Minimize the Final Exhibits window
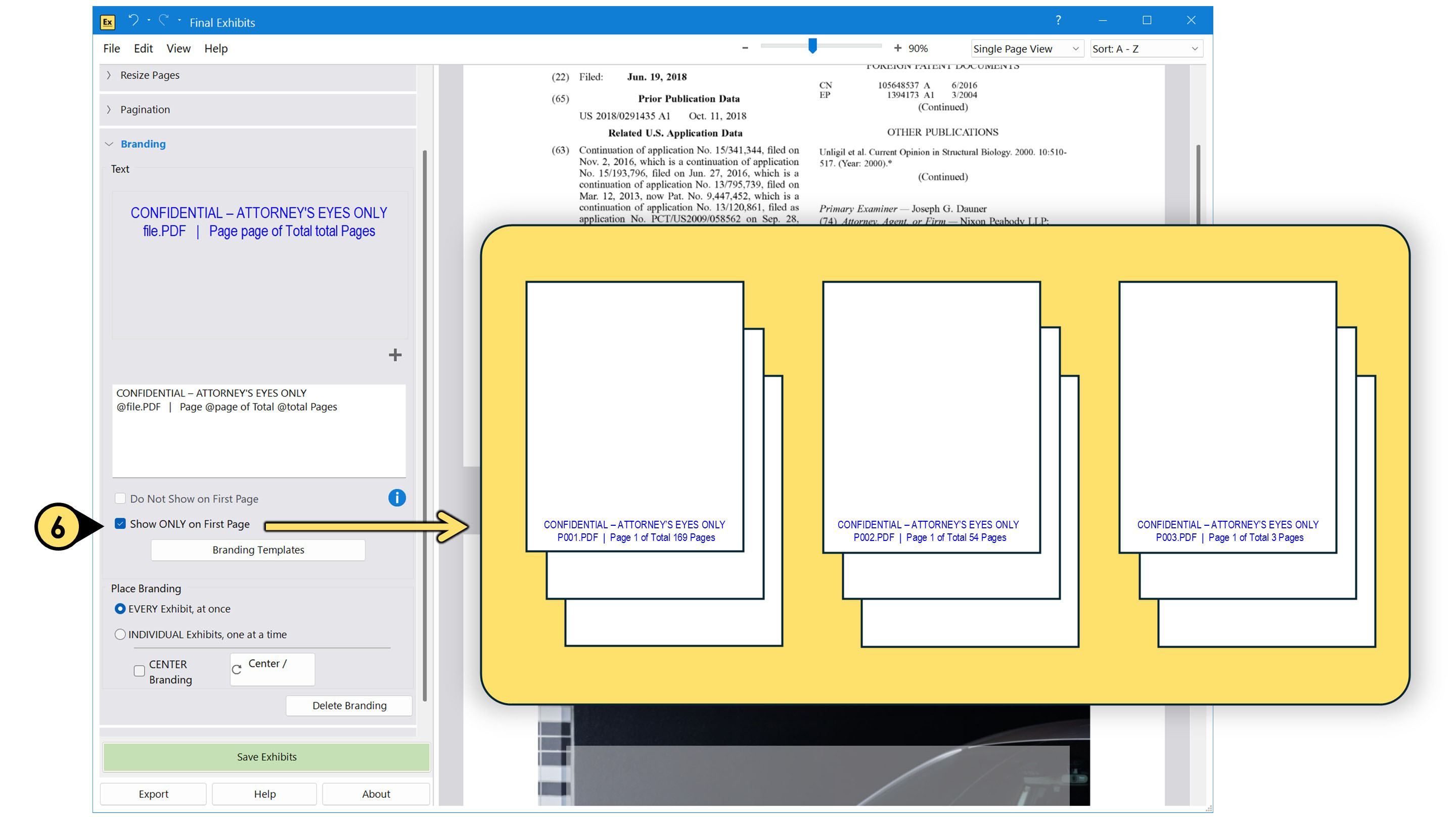Screen dimensions: 1456x817 click(x=1102, y=20)
